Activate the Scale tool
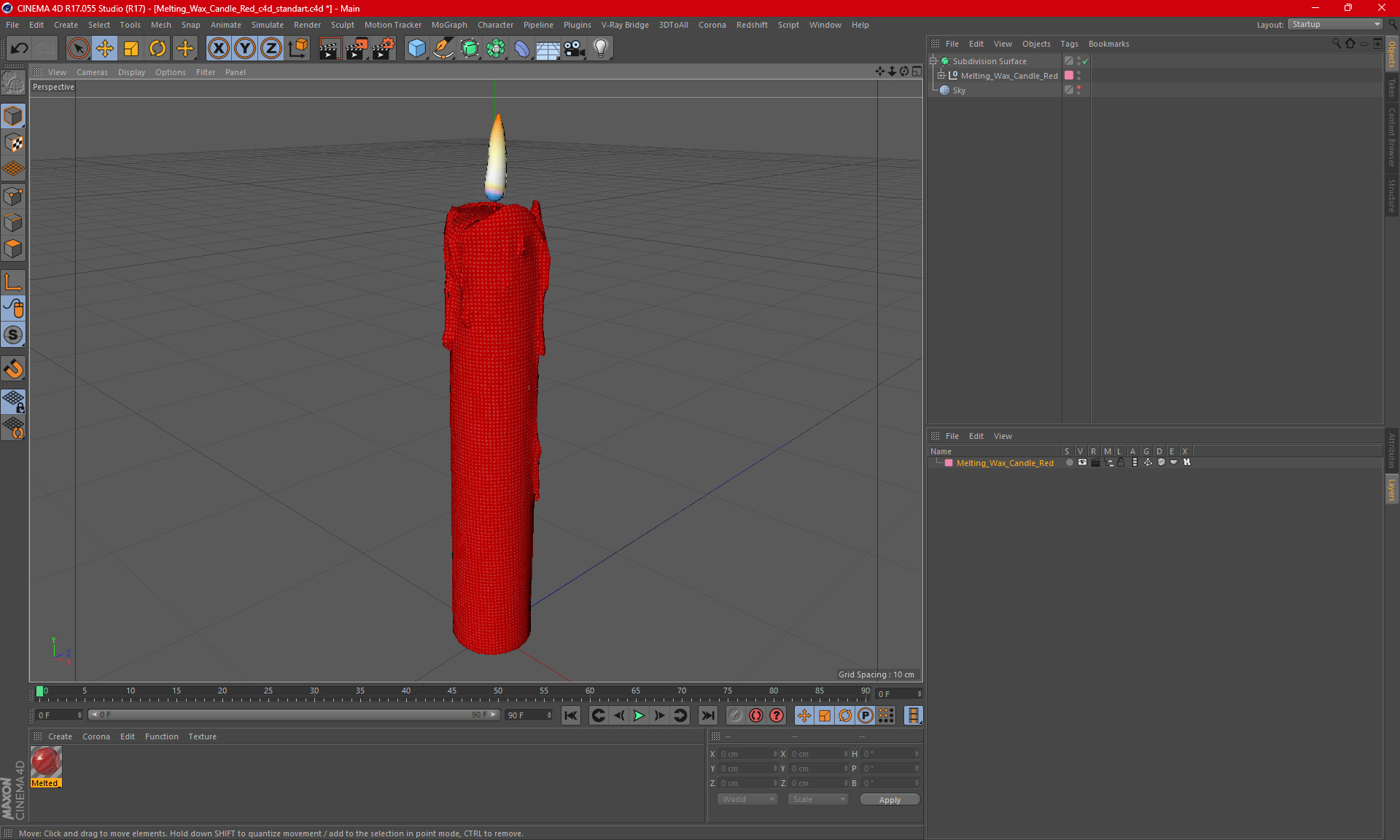This screenshot has width=1400, height=840. tap(131, 48)
